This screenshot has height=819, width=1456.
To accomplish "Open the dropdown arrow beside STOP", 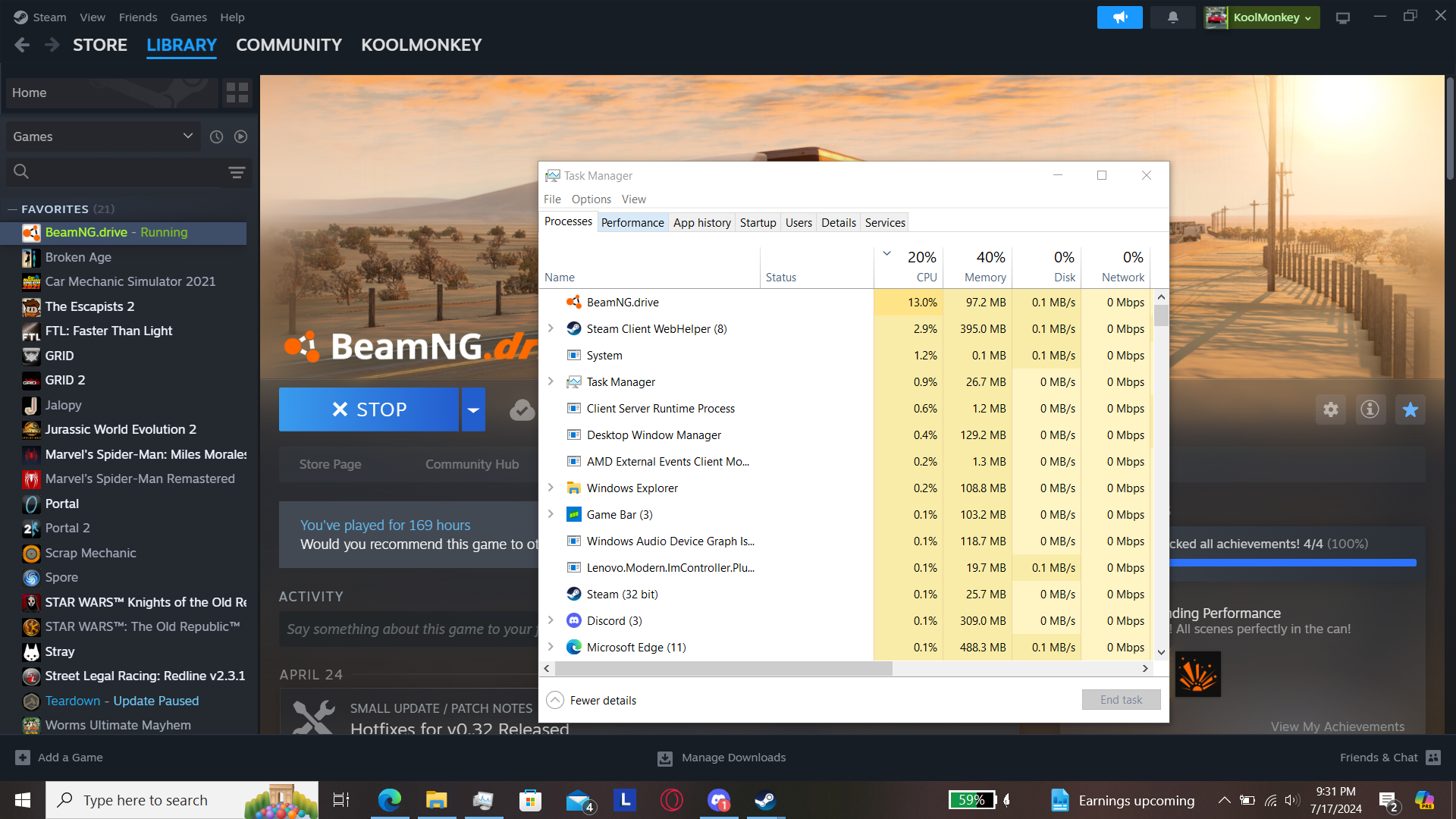I will pos(473,409).
